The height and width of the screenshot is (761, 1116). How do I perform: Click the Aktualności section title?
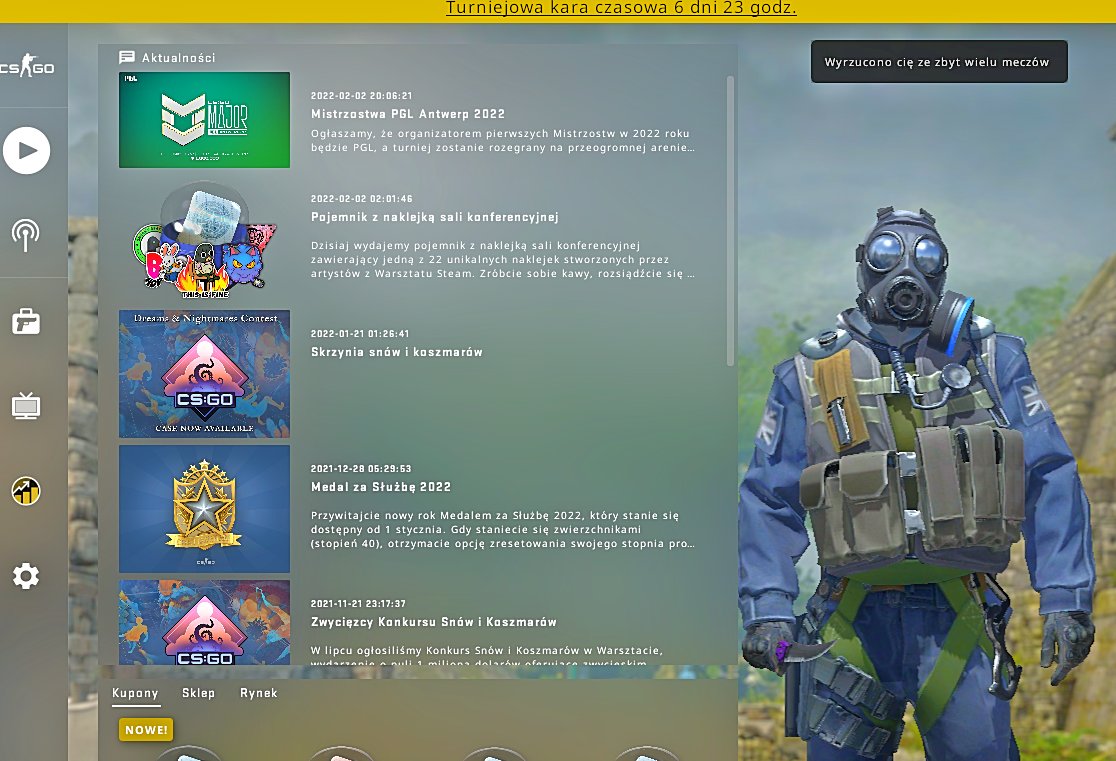178,58
